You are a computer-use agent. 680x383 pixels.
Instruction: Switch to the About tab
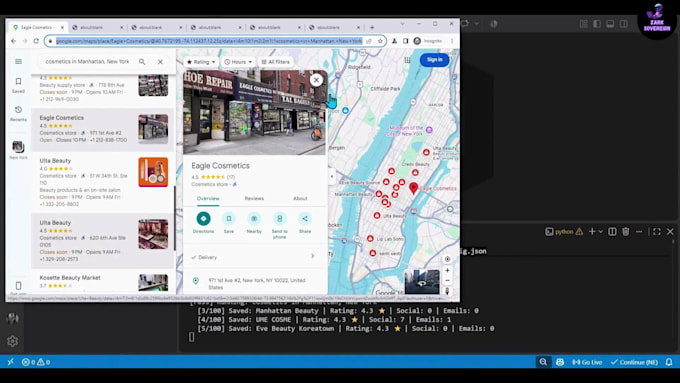(300, 198)
